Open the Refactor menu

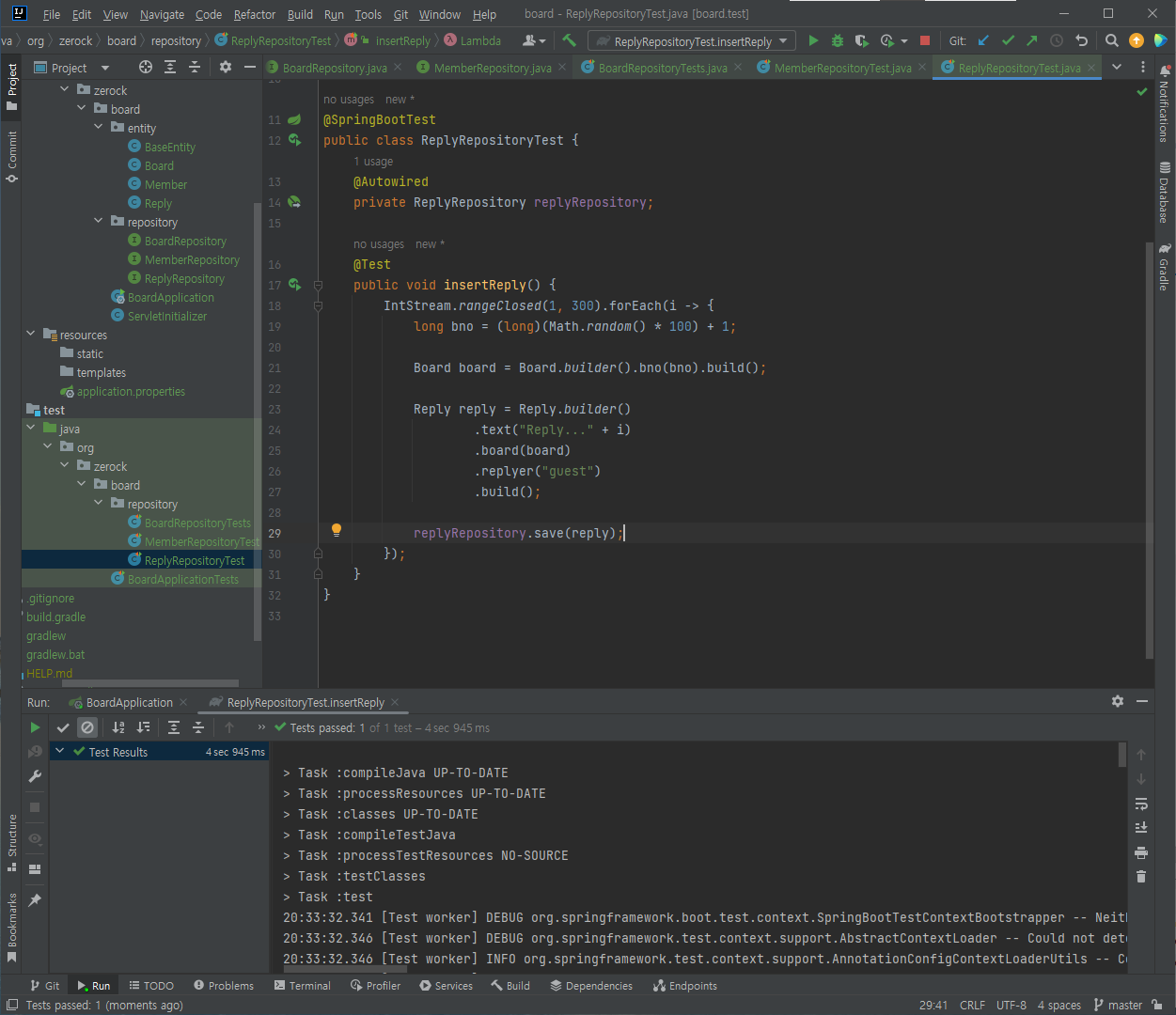click(255, 14)
